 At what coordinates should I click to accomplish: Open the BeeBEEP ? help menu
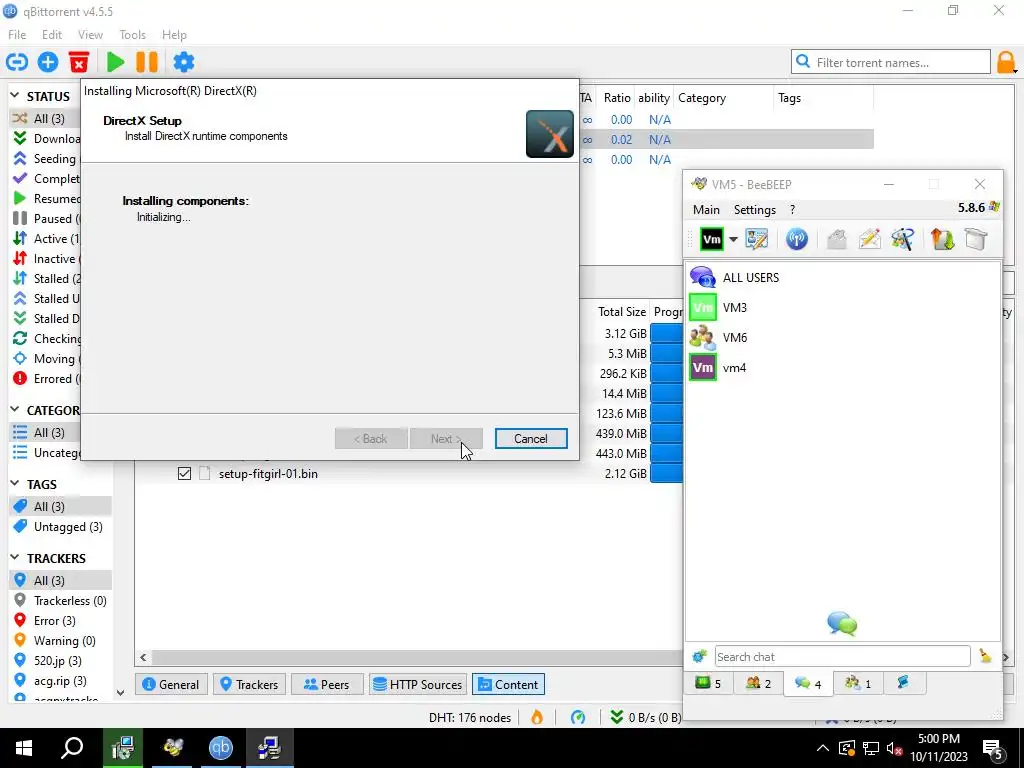(x=792, y=210)
